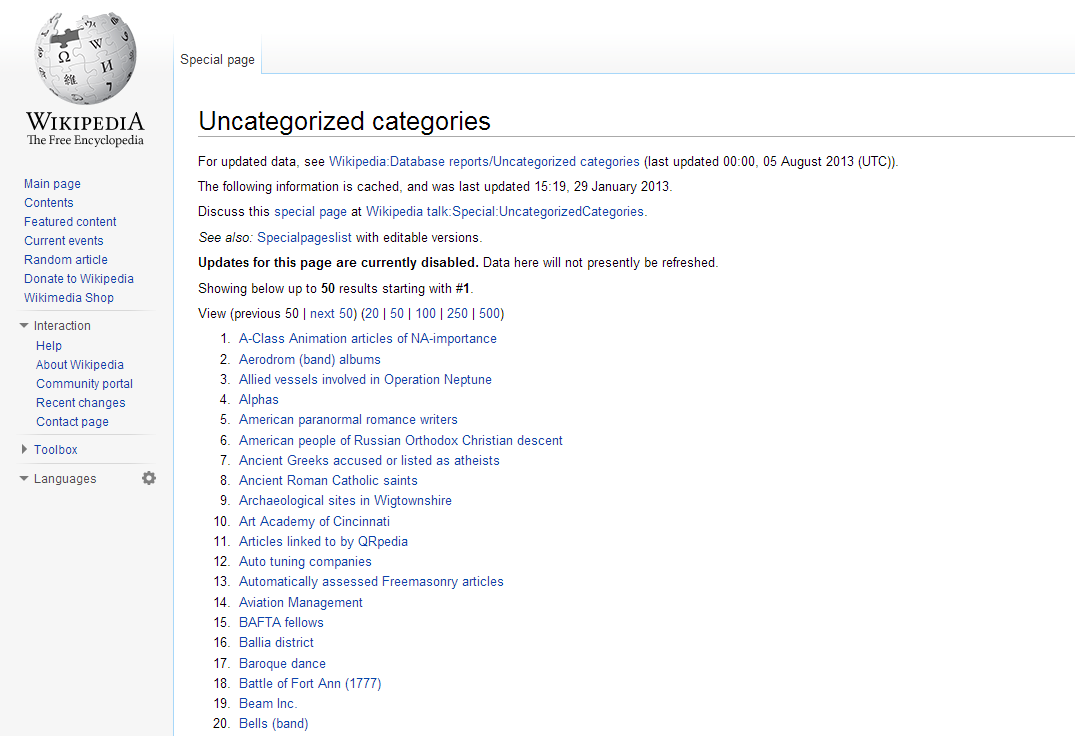Open Art Academy of Cincinnati
The width and height of the screenshot is (1075, 736).
tap(314, 522)
